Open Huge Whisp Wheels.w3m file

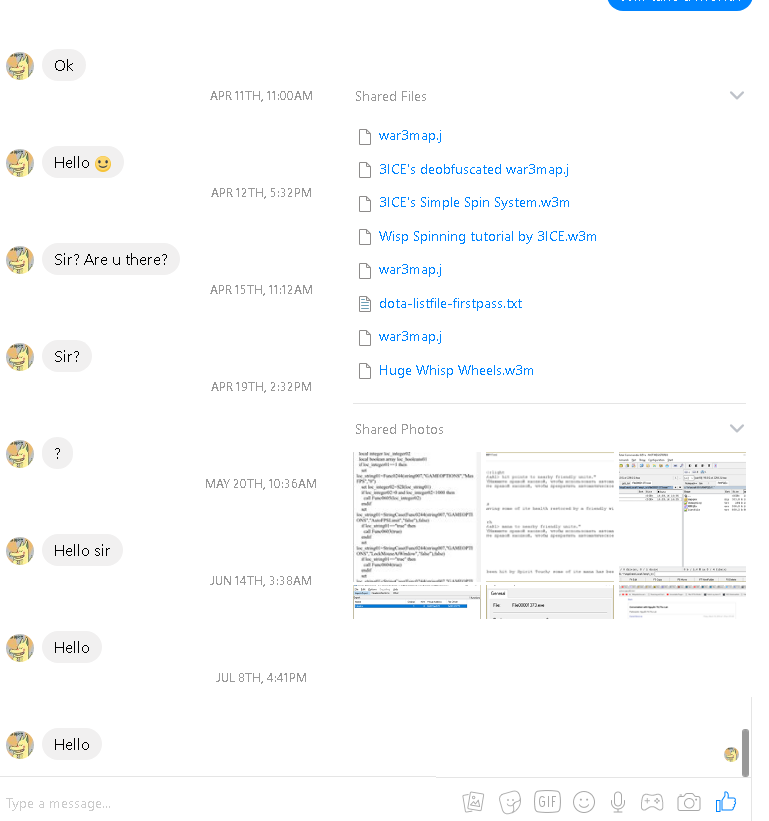pyautogui.click(x=456, y=371)
